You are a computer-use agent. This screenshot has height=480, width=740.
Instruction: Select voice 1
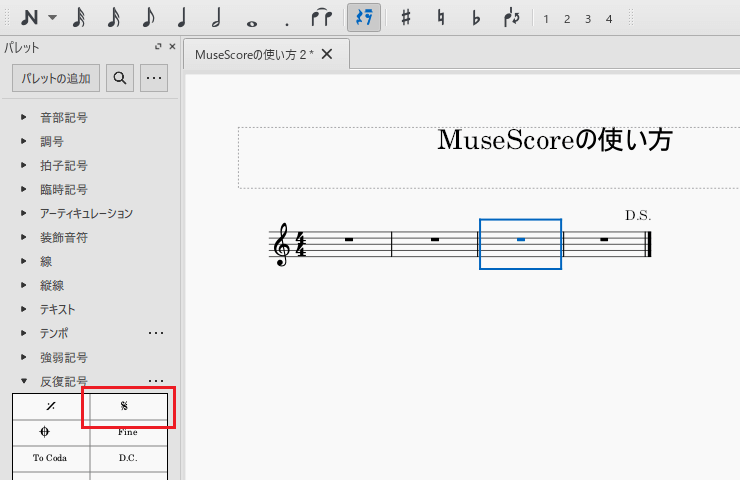[546, 19]
